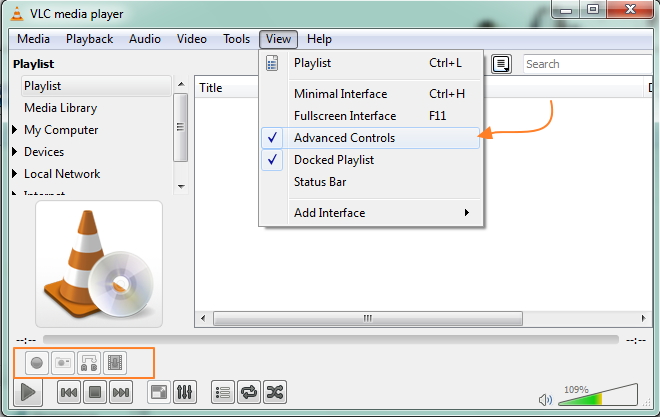The width and height of the screenshot is (660, 417).
Task: Toggle fullscreen video button
Action: (159, 393)
